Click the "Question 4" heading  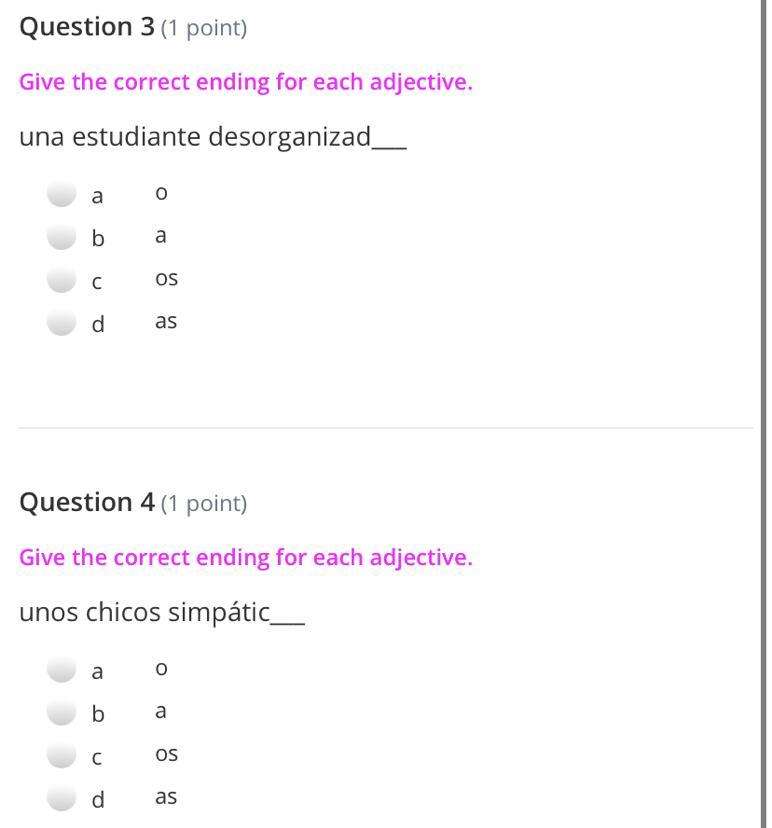click(x=87, y=502)
